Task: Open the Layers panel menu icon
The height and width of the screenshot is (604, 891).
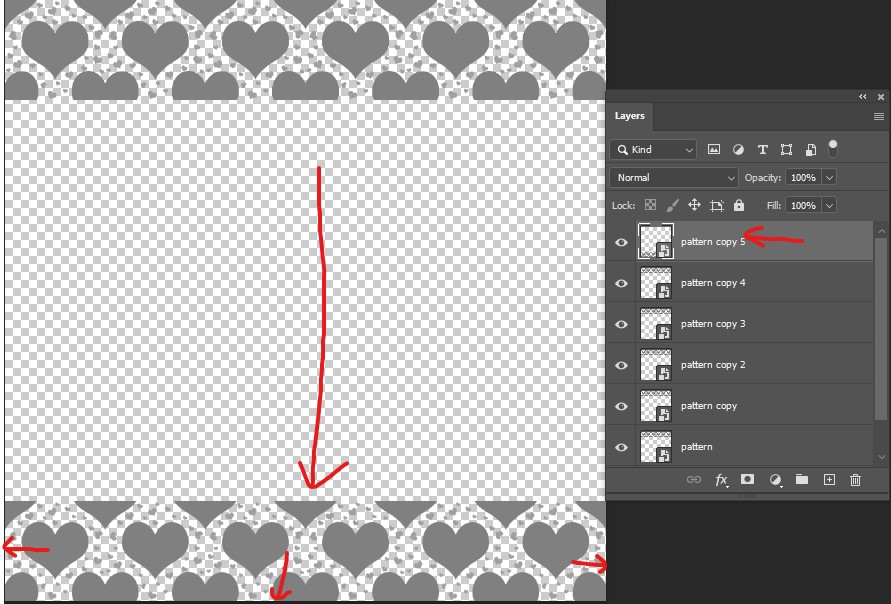Action: click(x=878, y=116)
